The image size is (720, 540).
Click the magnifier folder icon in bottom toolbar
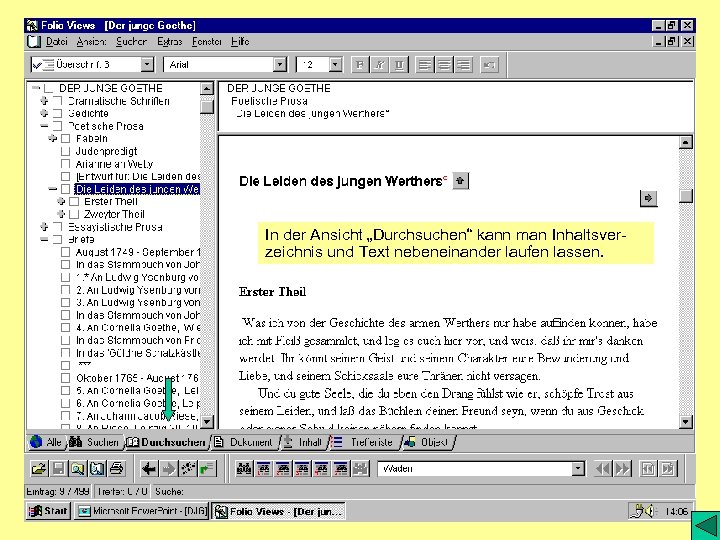click(x=78, y=468)
